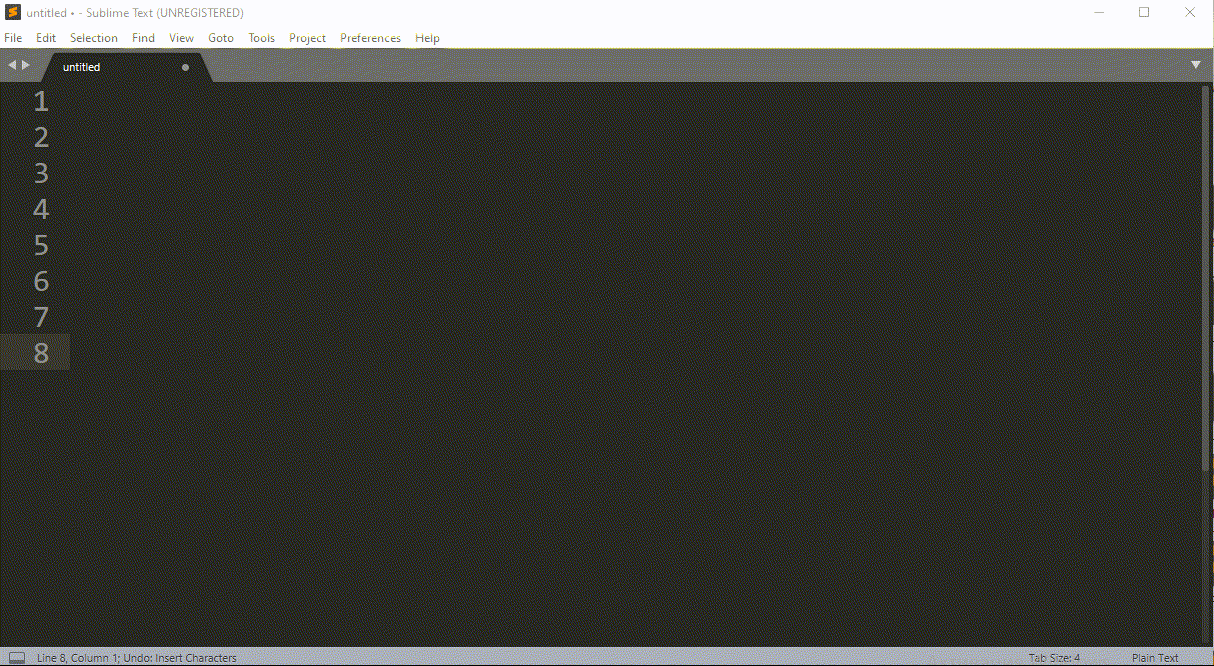Click line number 5 in gutter
1214x666 pixels.
(41, 245)
